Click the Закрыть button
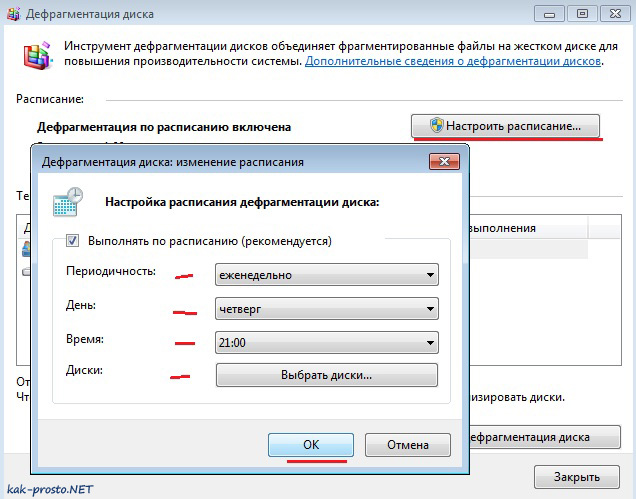Image resolution: width=636 pixels, height=499 pixels. (577, 477)
